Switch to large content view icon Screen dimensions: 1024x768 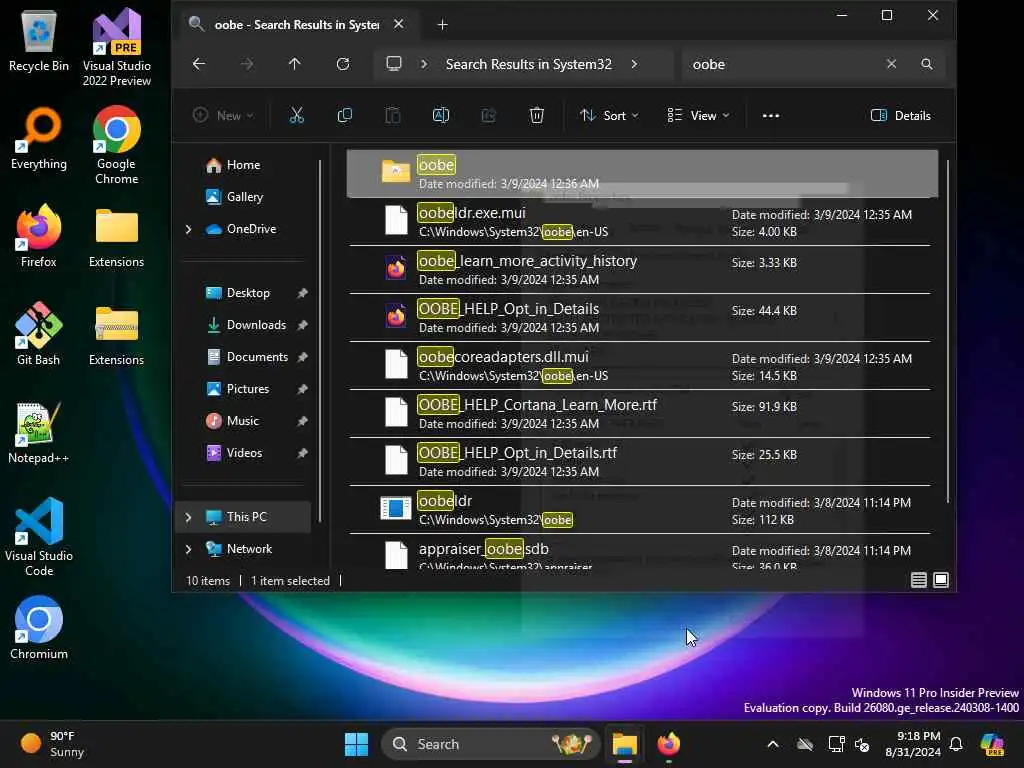point(941,580)
